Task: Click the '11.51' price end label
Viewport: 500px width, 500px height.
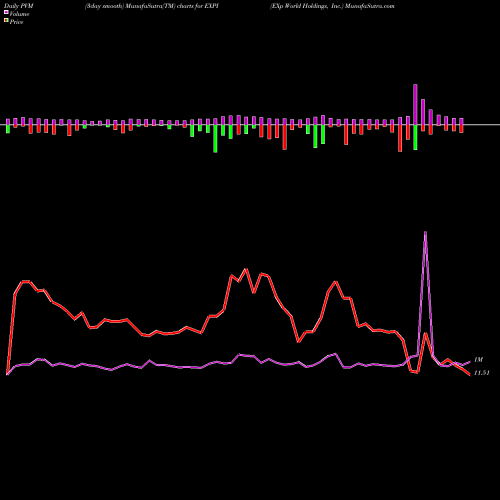Action: [x=482, y=373]
